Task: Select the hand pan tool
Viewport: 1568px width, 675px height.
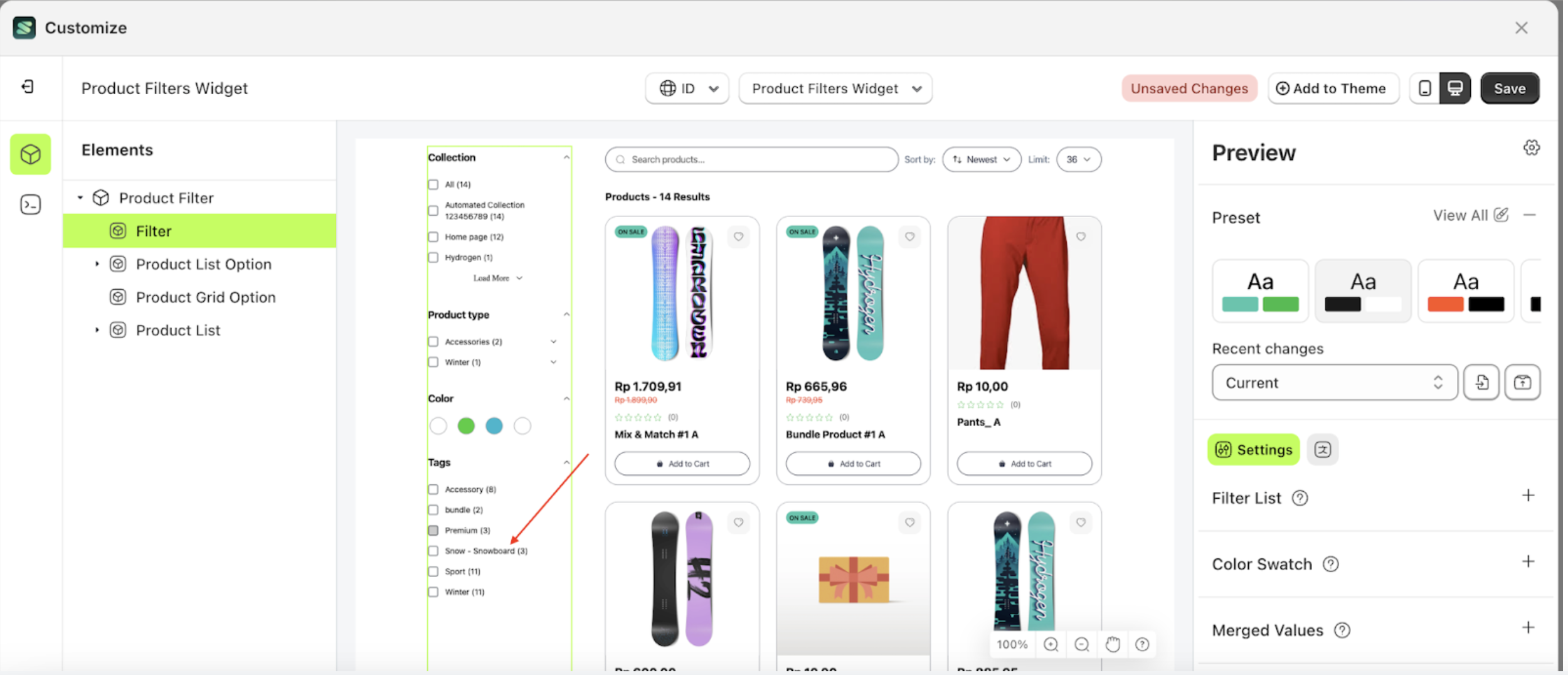Action: pos(1112,644)
